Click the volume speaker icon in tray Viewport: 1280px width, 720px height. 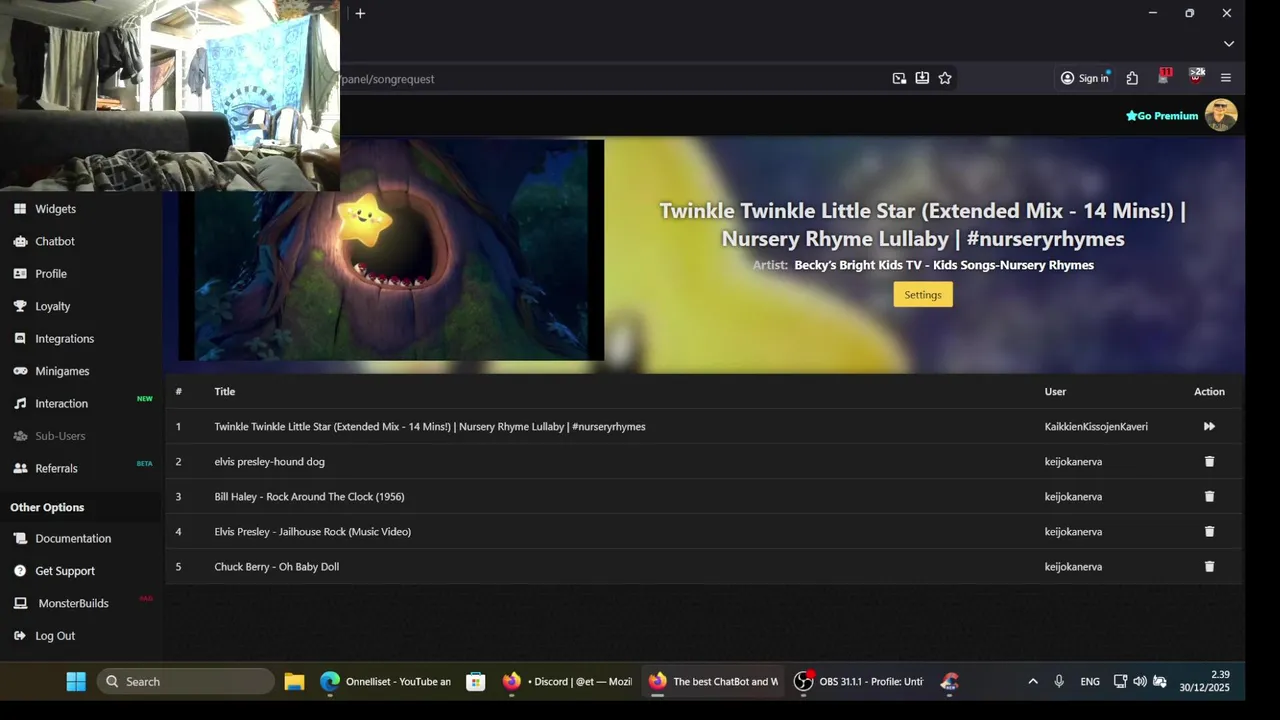(x=1140, y=681)
